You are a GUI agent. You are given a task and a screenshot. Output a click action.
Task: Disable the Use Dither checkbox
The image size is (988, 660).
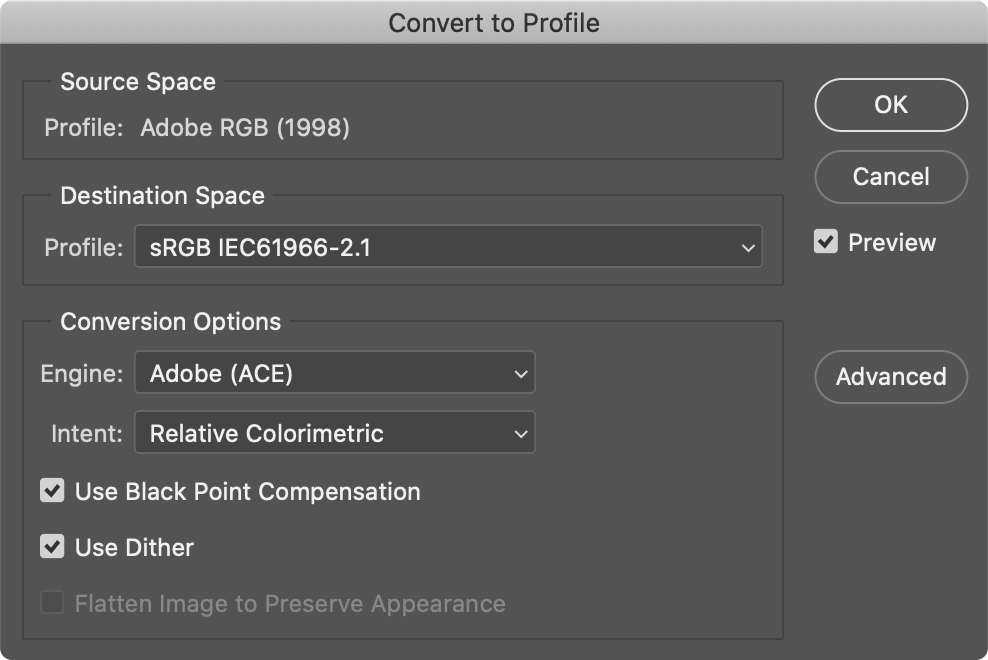(52, 547)
